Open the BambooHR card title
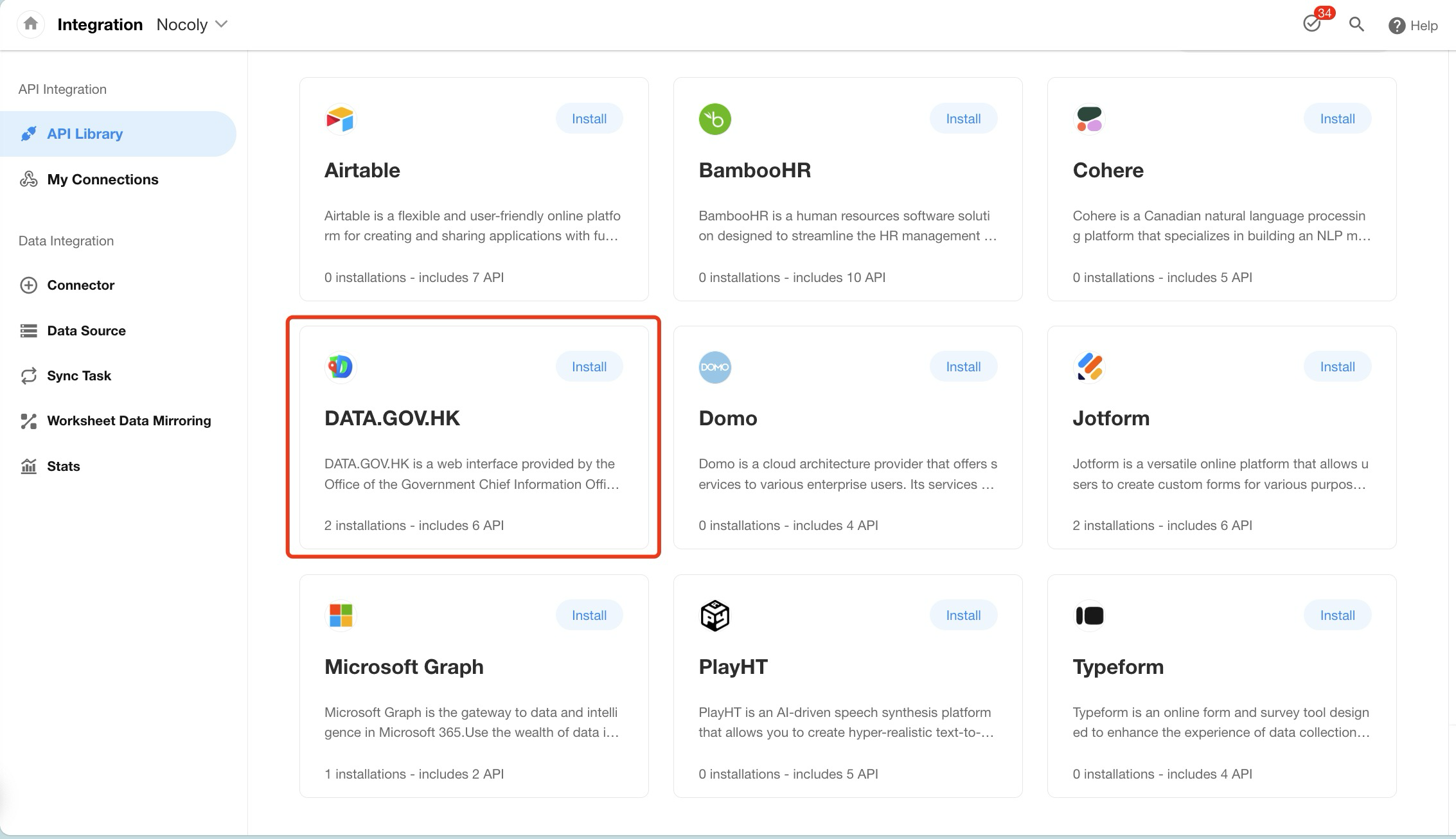This screenshot has height=839, width=1456. tap(754, 170)
